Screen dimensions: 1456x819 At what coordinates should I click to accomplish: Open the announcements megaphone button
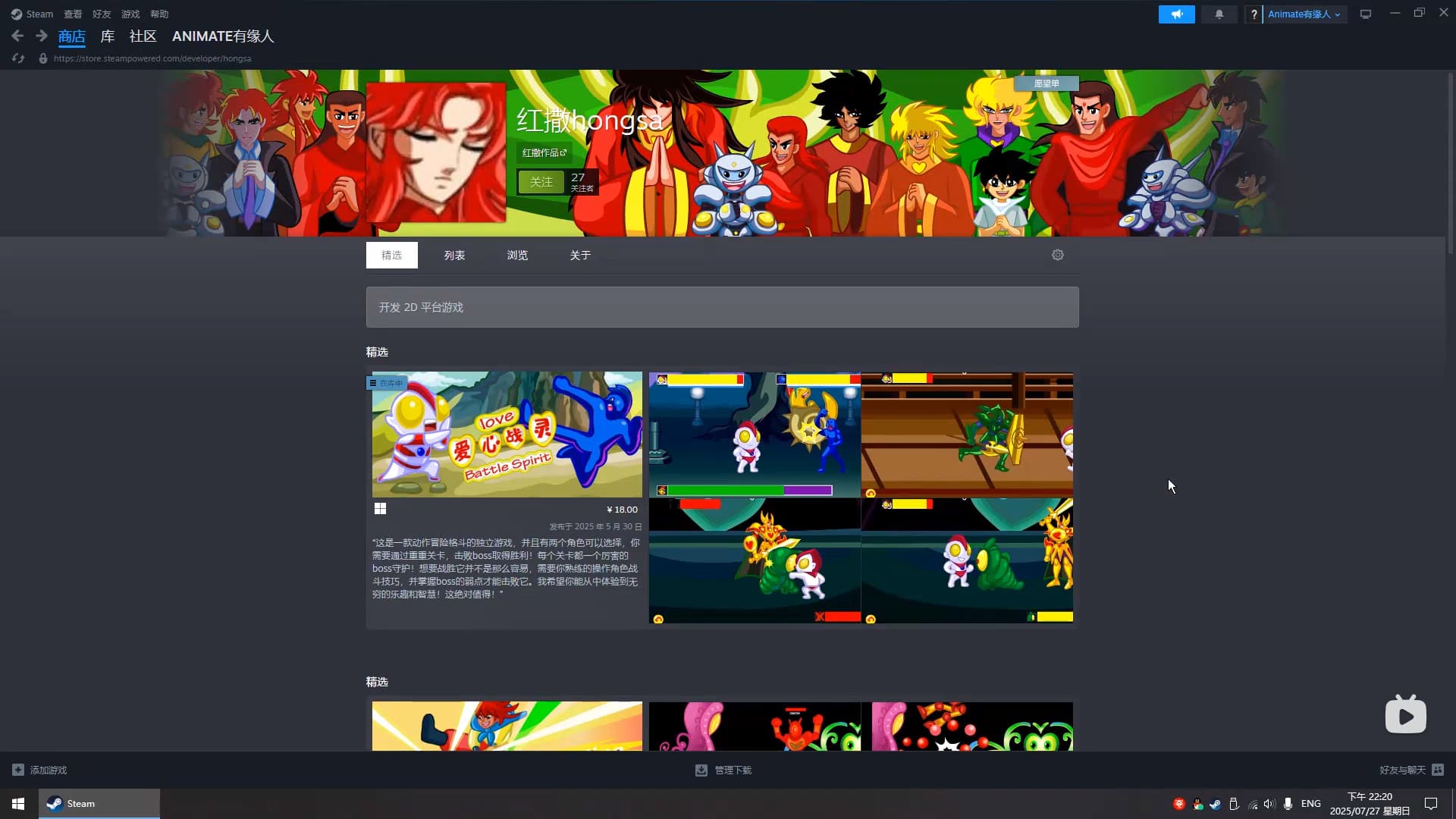click(x=1176, y=14)
